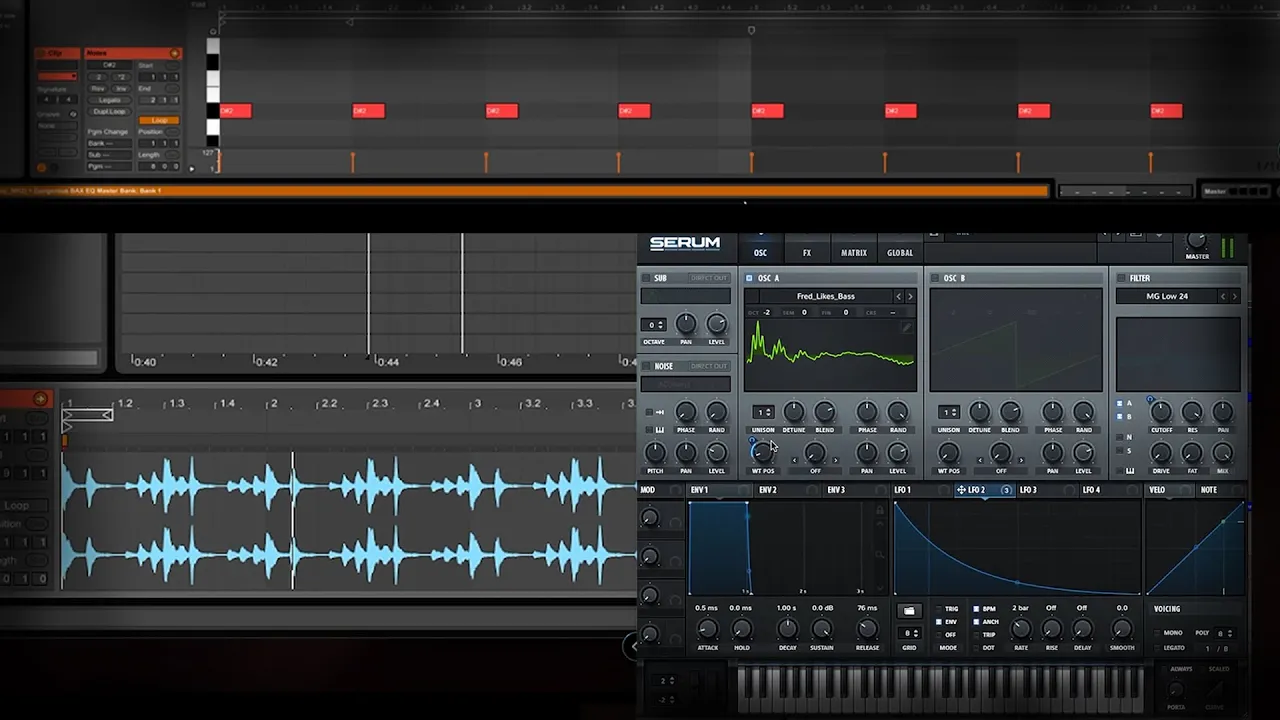The image size is (1280, 720).
Task: Click the OSC A warp mode left arrow
Action: tap(795, 460)
